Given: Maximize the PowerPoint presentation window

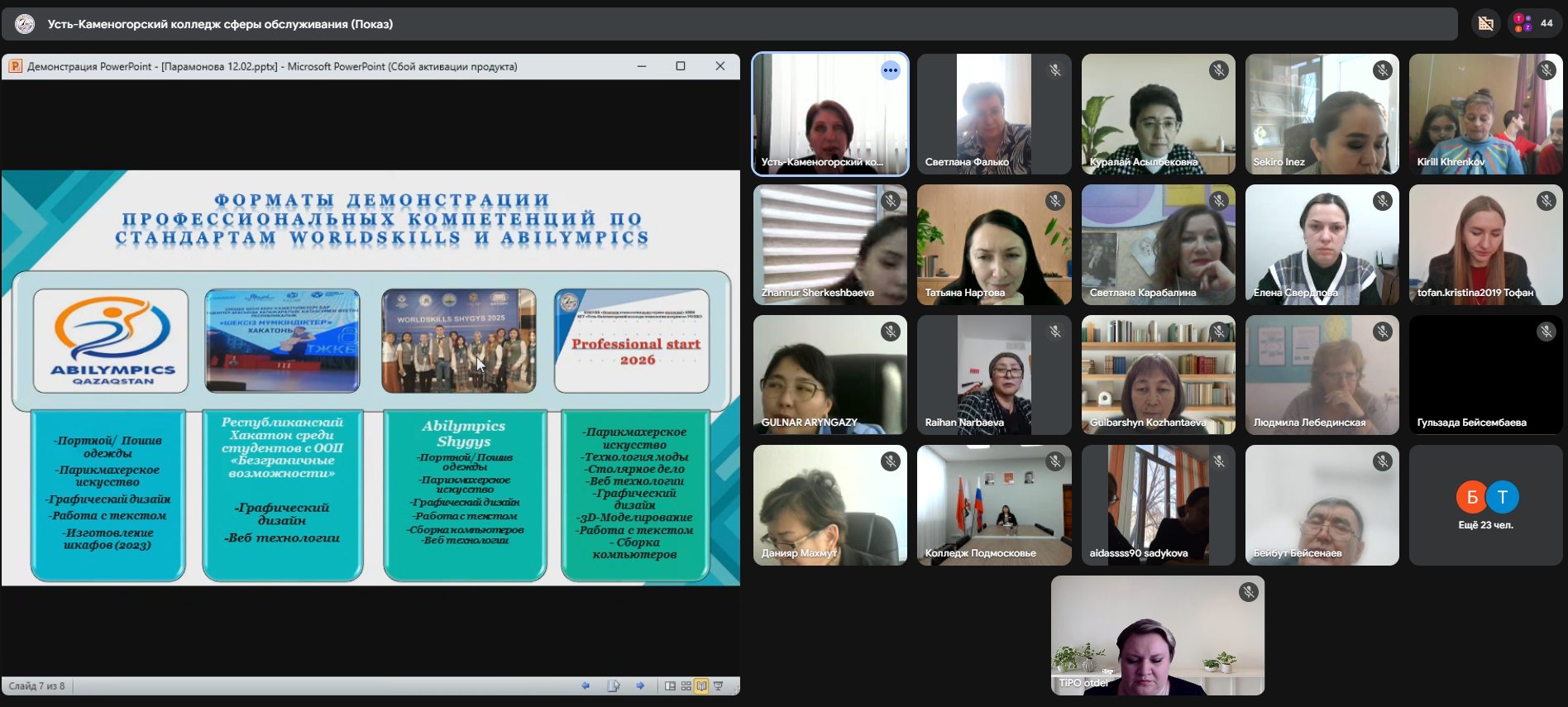Looking at the screenshot, I should (x=680, y=66).
